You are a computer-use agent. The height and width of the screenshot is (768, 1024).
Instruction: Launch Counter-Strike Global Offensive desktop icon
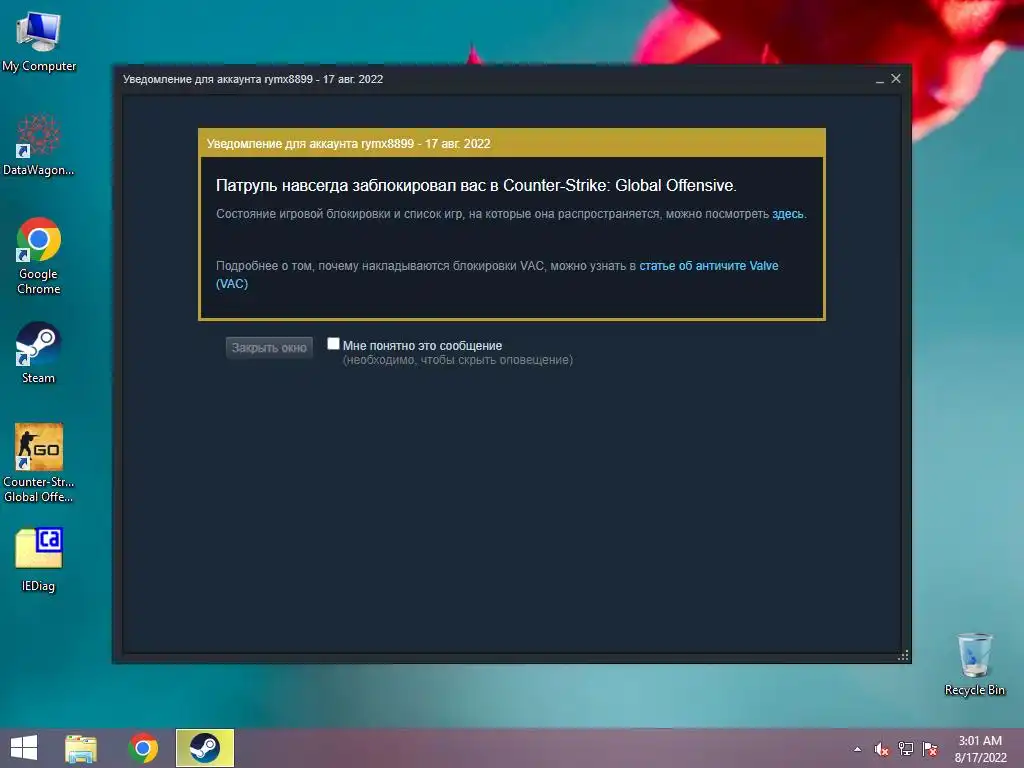click(x=39, y=462)
